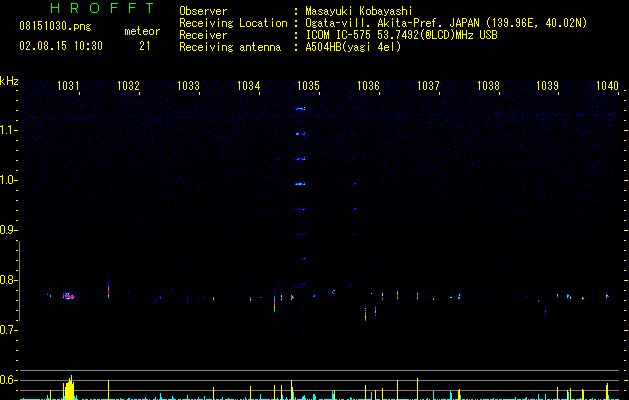Click the ICOM IC-575 receiver text
629x400 pixels.
point(401,35)
